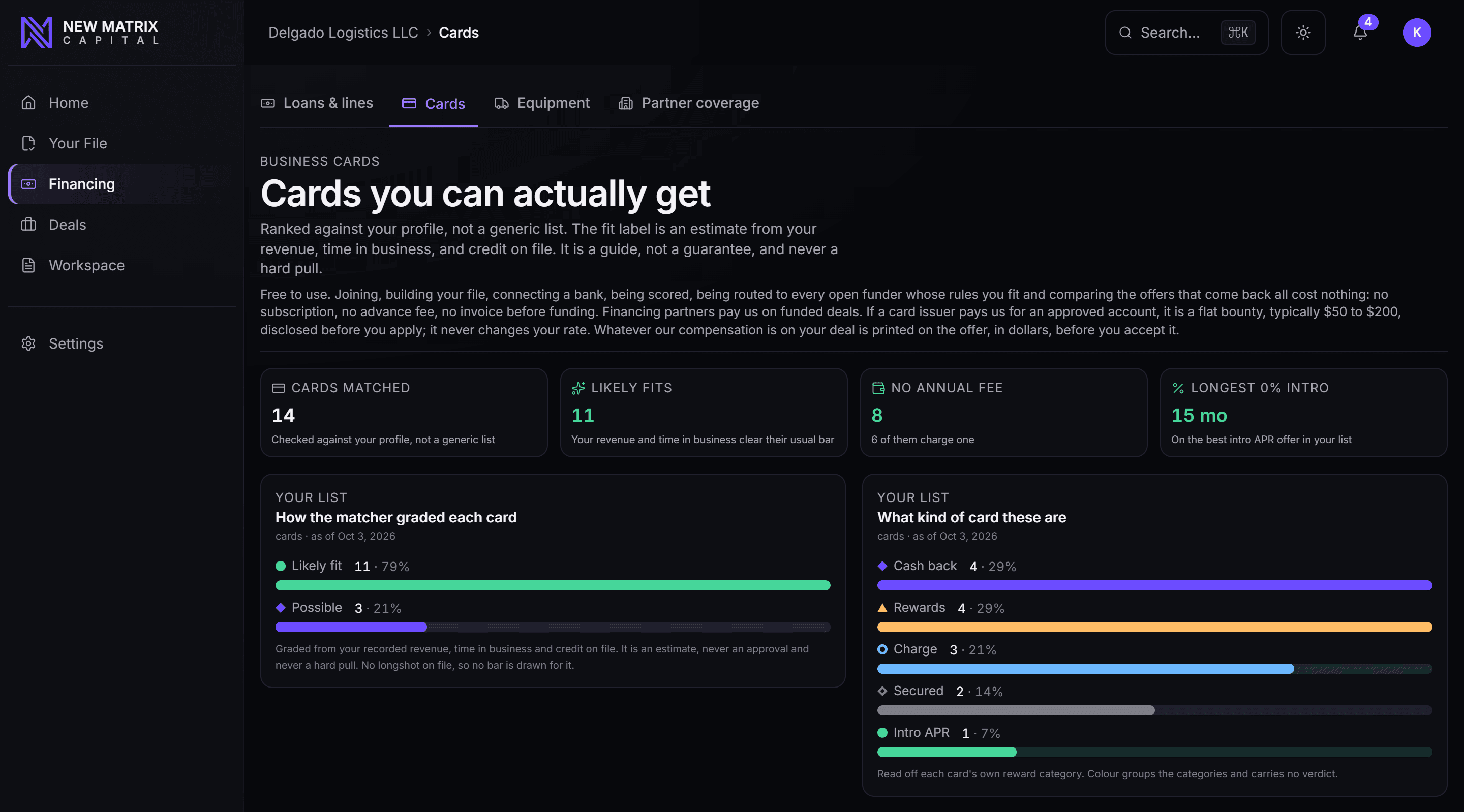Click 'How the matcher graded each card'

point(396,518)
